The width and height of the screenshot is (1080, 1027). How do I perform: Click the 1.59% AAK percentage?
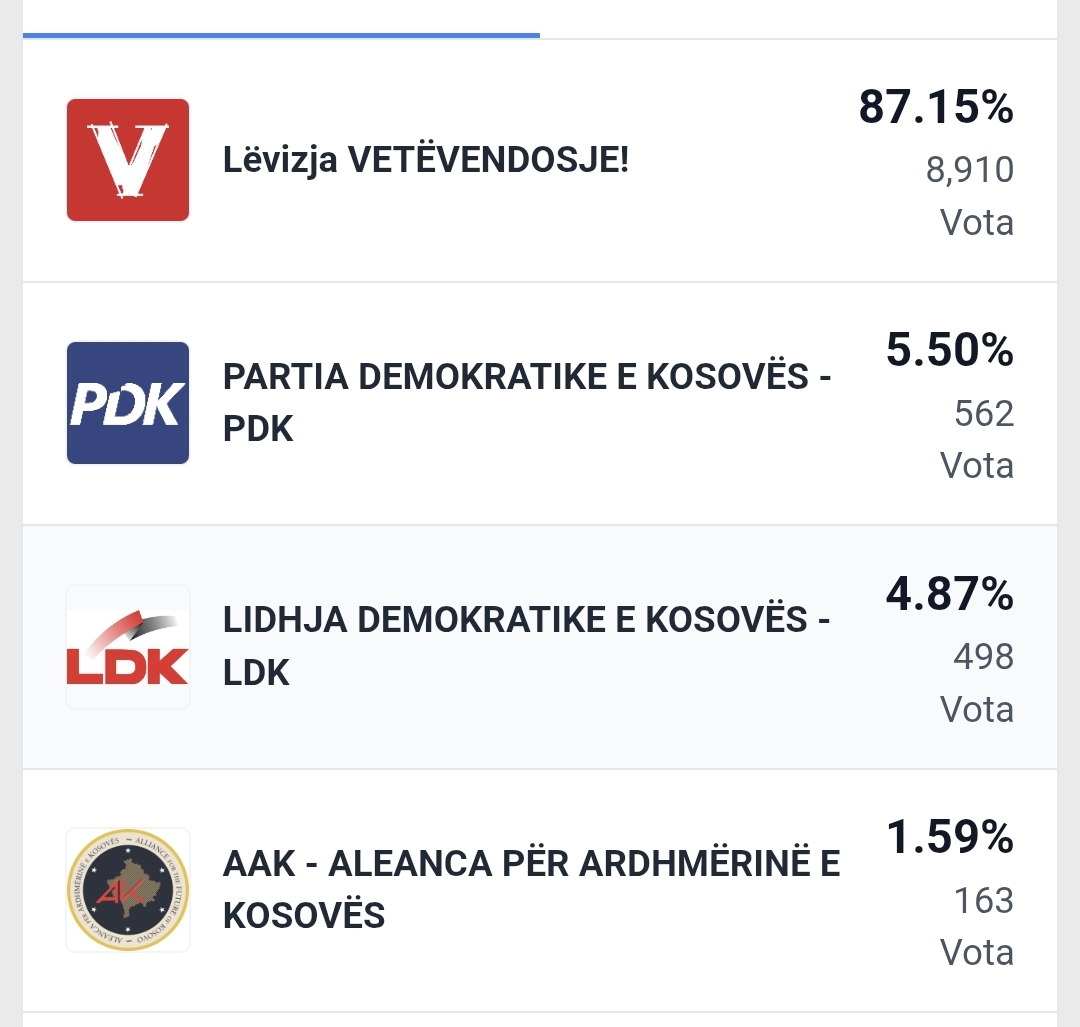(x=949, y=838)
